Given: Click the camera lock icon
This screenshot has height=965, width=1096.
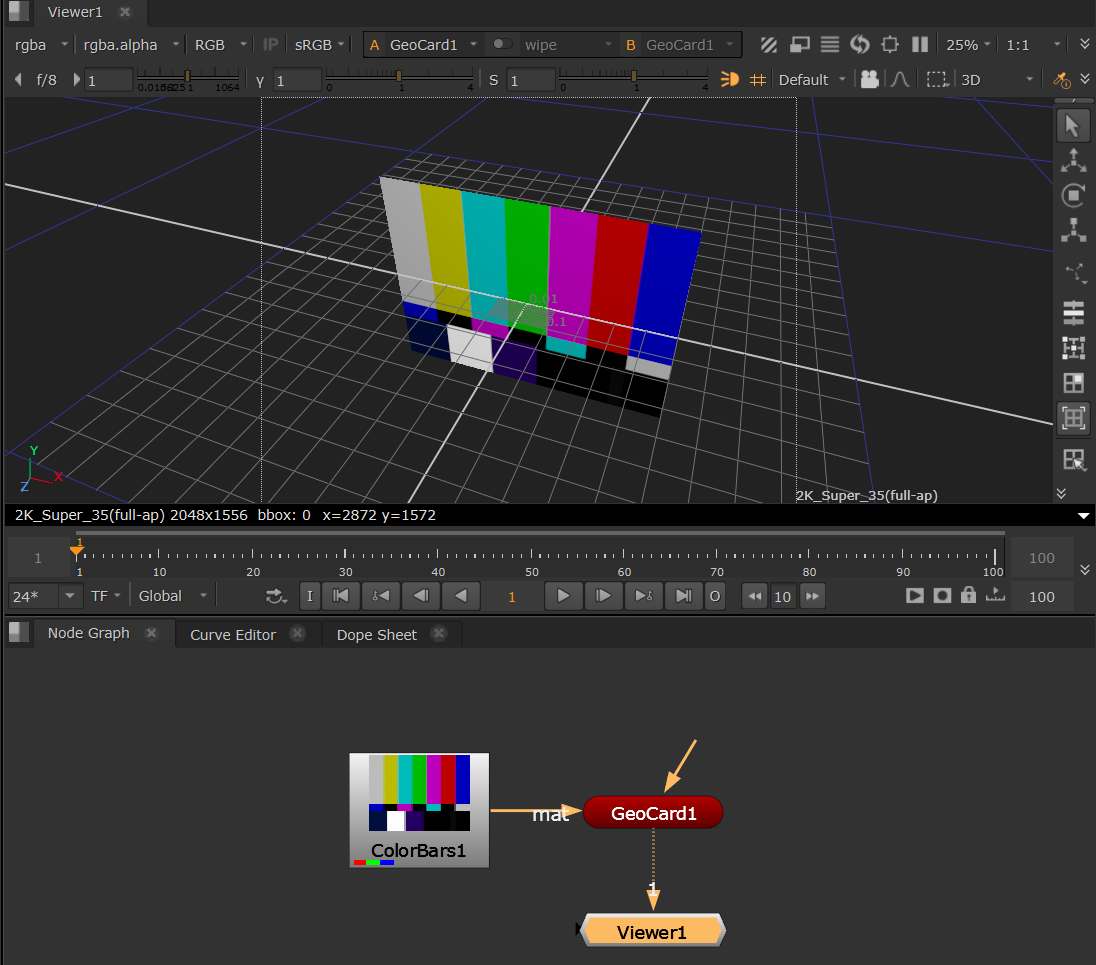Looking at the screenshot, I should 870,80.
